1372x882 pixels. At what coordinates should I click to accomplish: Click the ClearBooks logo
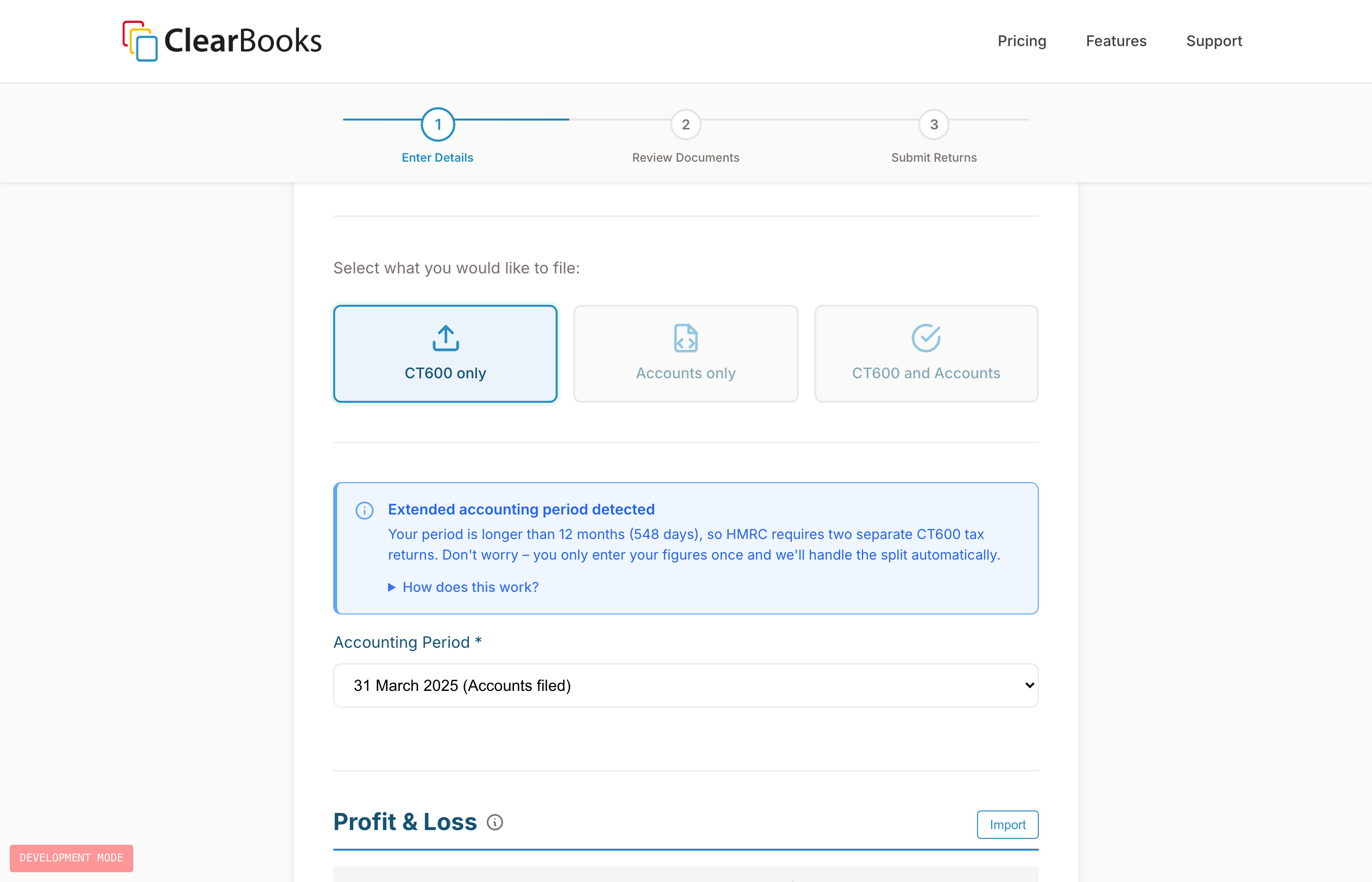[x=221, y=40]
